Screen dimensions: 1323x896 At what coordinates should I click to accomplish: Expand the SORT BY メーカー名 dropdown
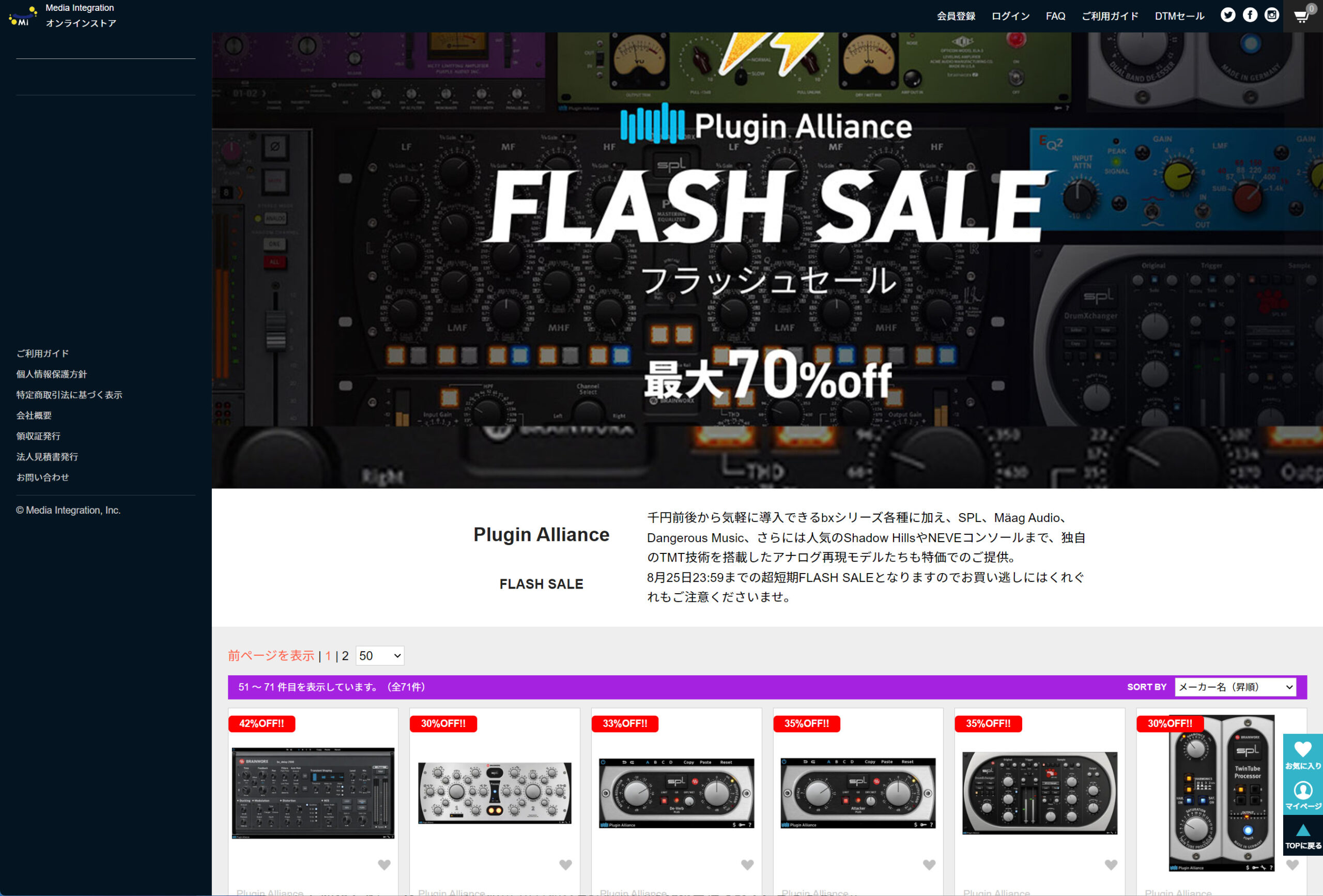click(1235, 687)
